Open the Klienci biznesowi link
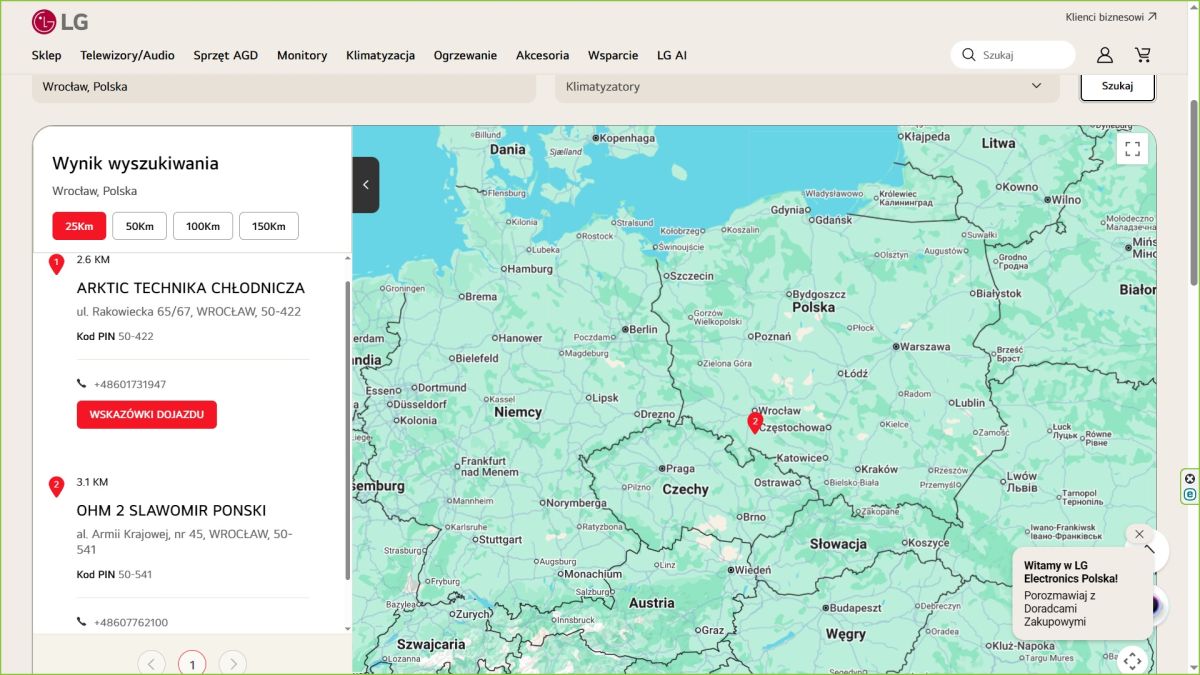This screenshot has height=675, width=1200. [1111, 17]
